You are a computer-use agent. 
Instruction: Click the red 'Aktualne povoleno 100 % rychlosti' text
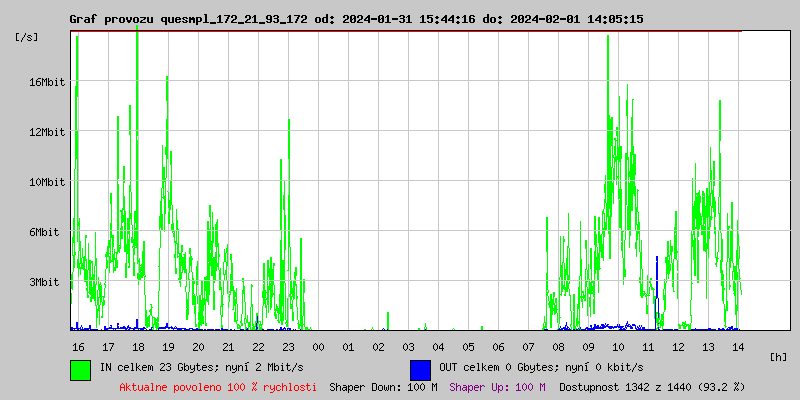(x=218, y=387)
